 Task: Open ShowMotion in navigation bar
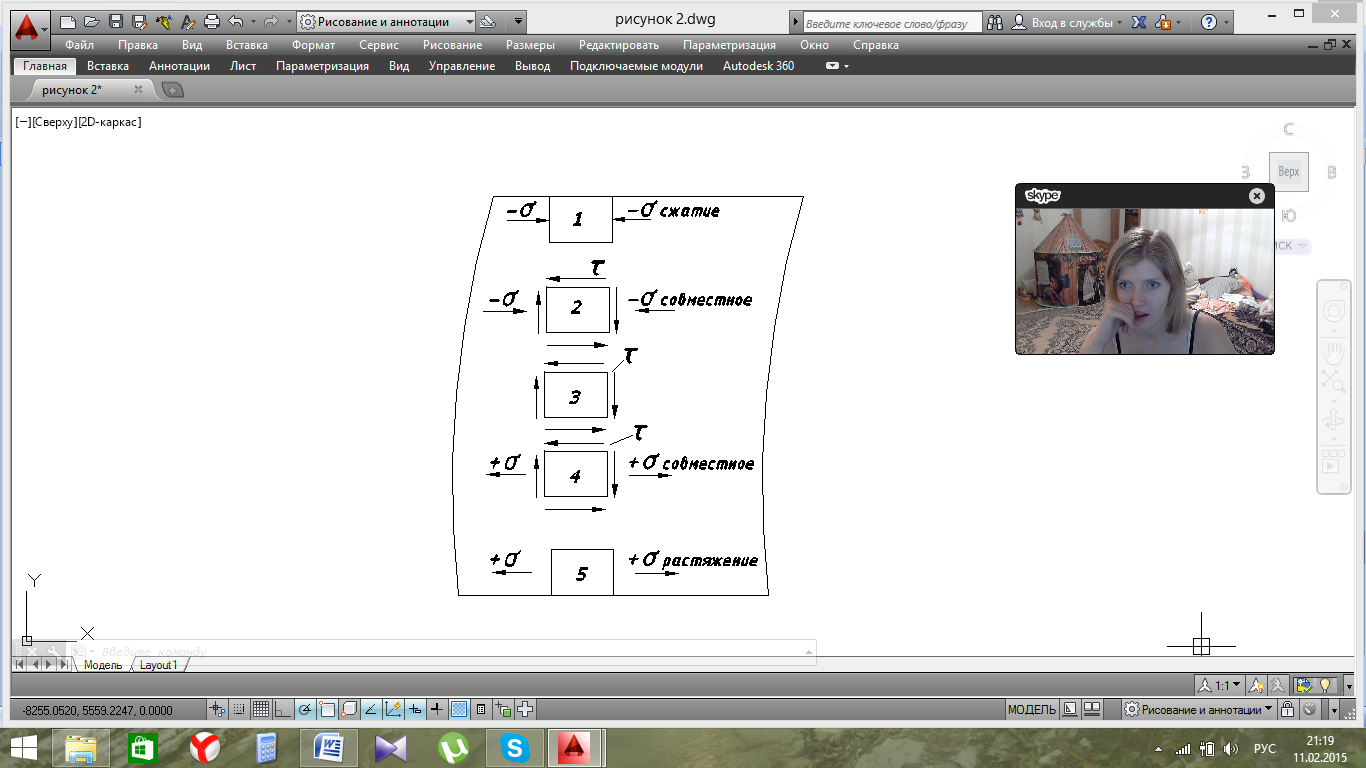point(1334,461)
